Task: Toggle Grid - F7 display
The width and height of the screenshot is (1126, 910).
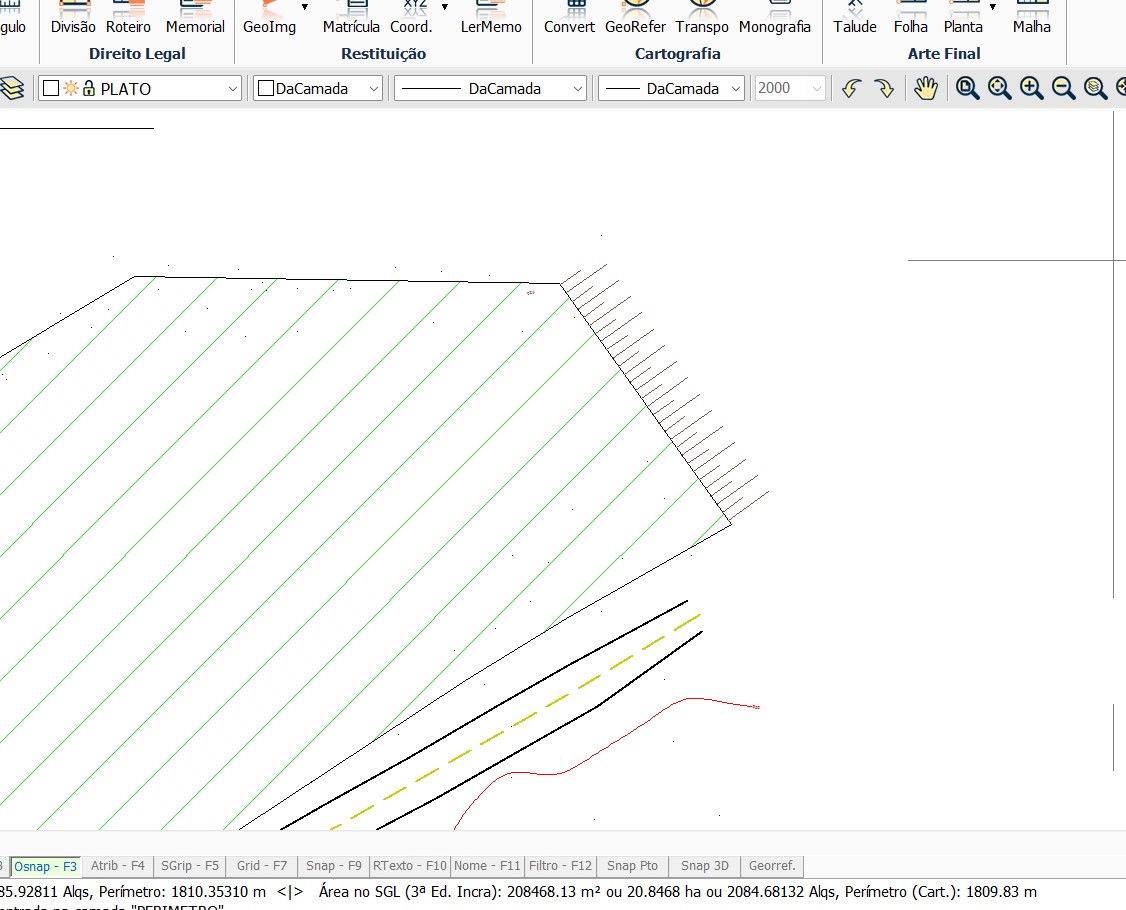Action: pos(262,866)
